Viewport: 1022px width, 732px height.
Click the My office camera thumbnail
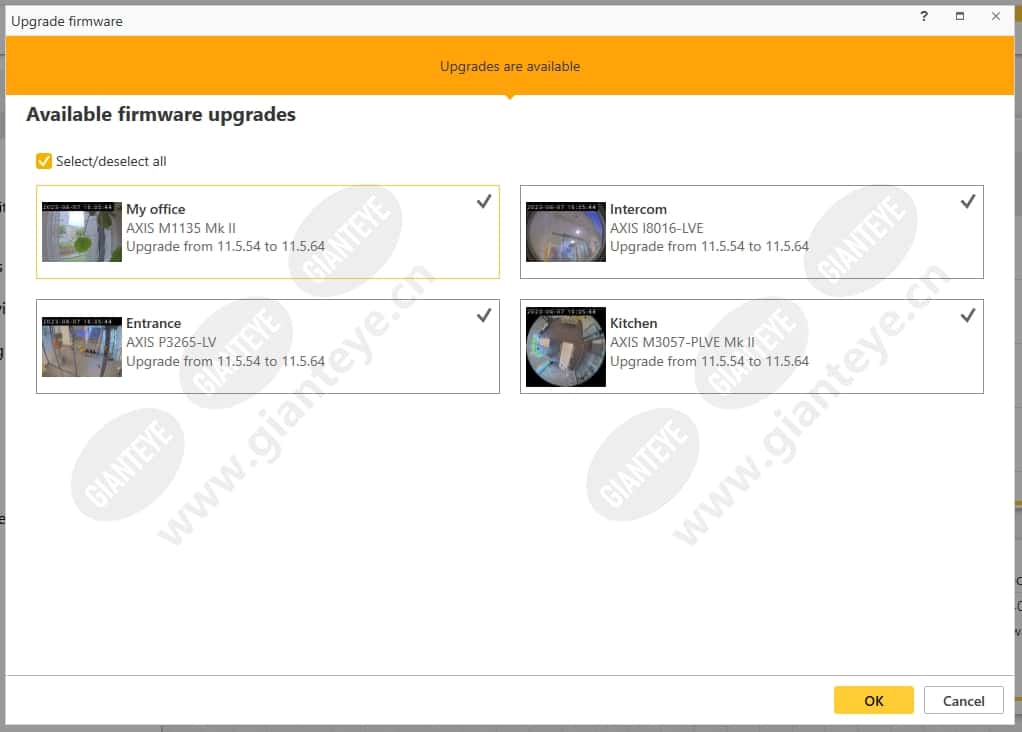(81, 232)
